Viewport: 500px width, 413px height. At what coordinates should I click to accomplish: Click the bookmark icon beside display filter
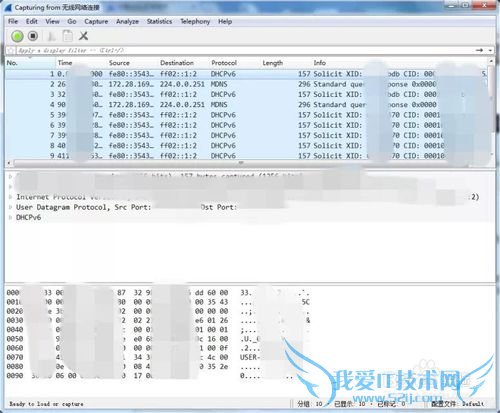tap(11, 50)
